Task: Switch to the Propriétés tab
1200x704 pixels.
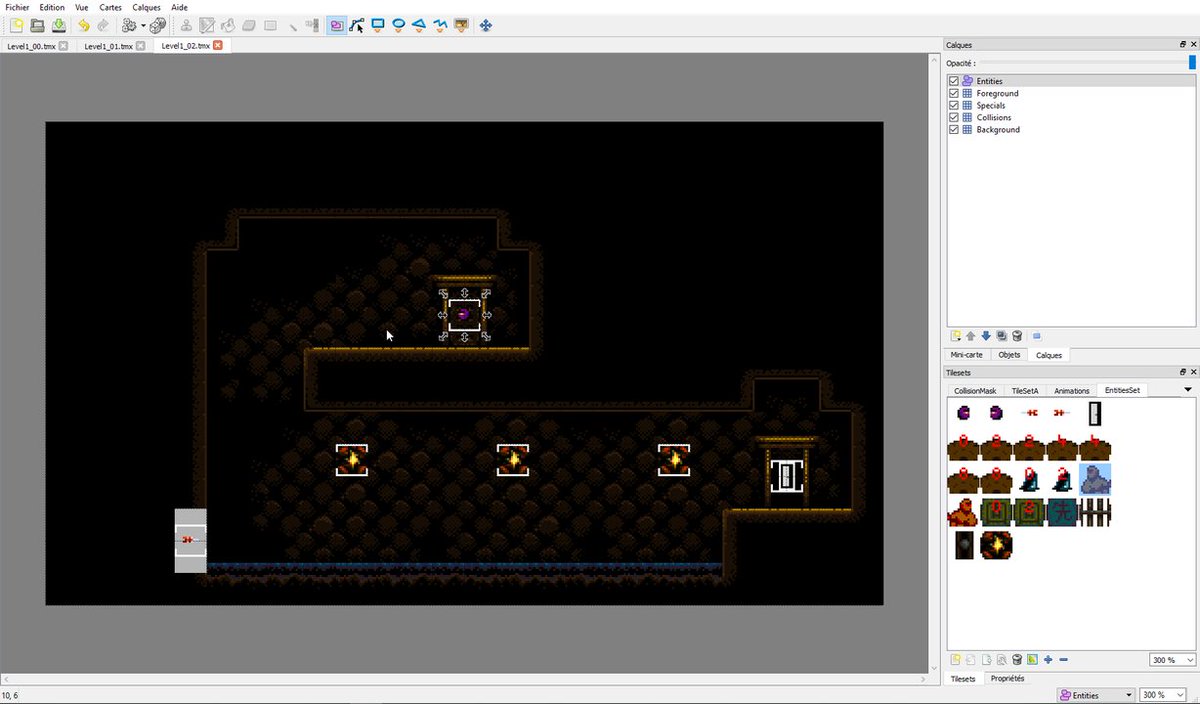Action: [1007, 679]
